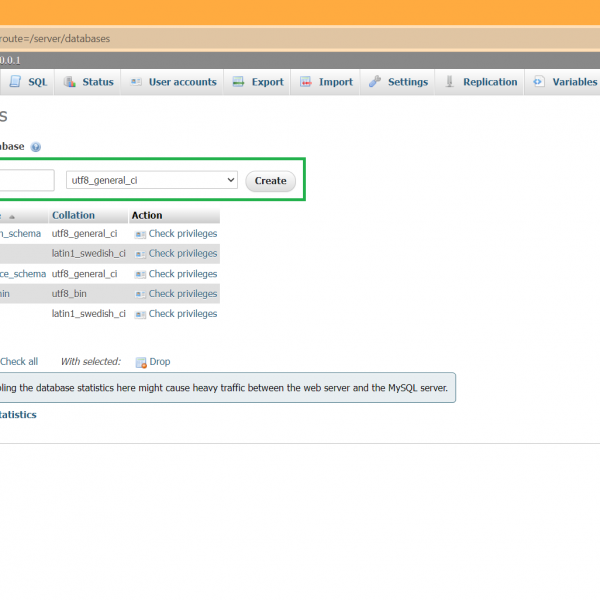Check privileges for the utf8_bin database row

click(x=182, y=294)
